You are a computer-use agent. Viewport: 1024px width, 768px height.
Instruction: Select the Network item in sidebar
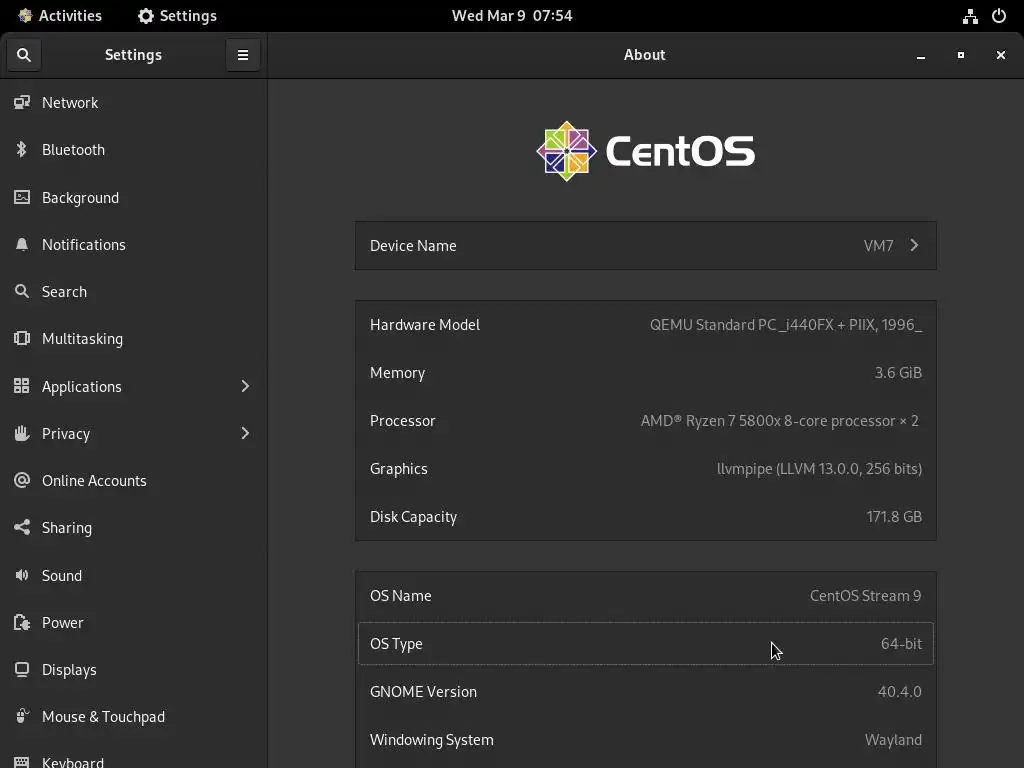pyautogui.click(x=133, y=103)
